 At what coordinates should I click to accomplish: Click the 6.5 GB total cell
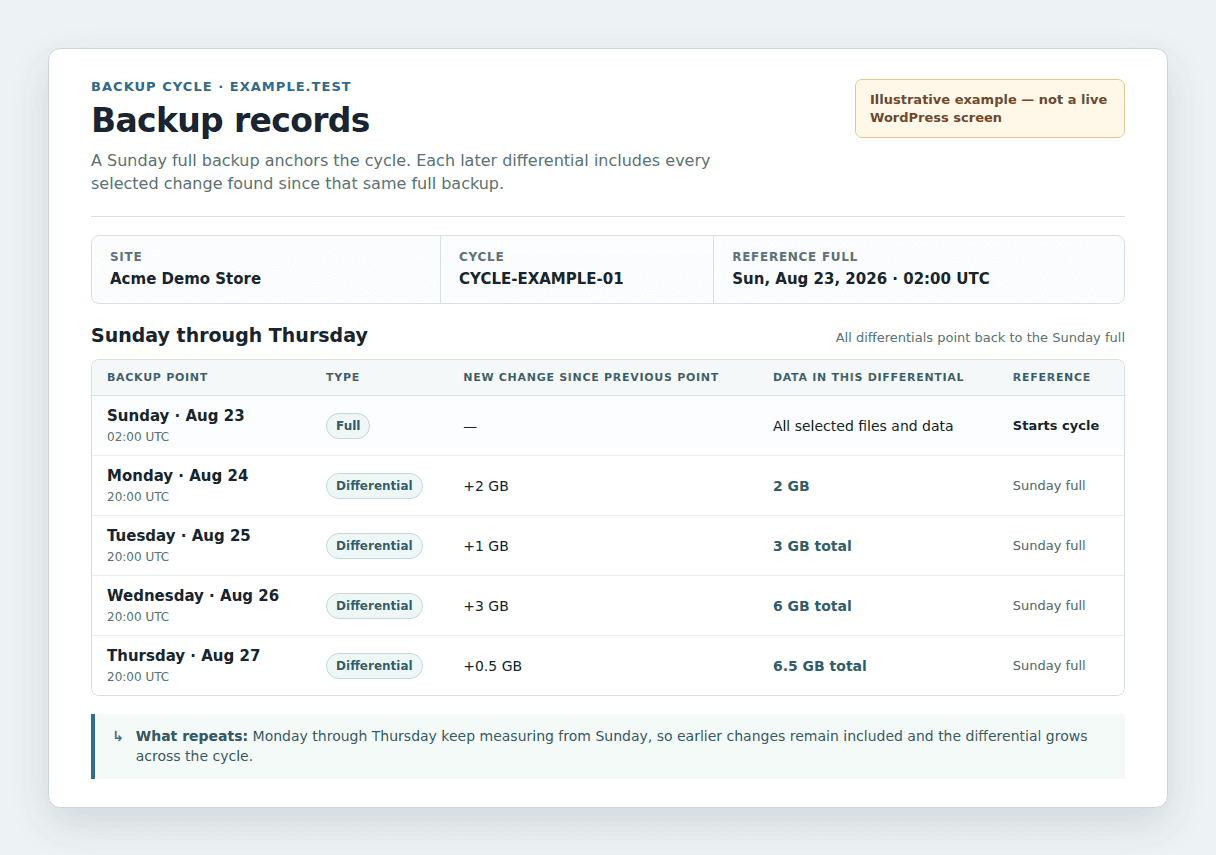(x=820, y=666)
